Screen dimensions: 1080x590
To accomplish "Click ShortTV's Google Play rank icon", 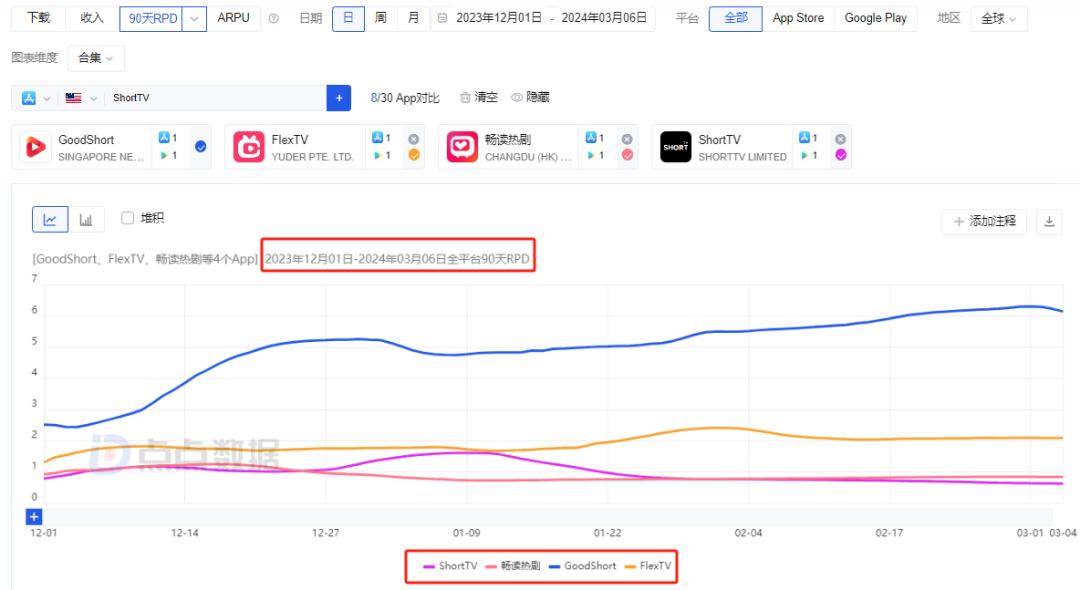I will coord(804,156).
